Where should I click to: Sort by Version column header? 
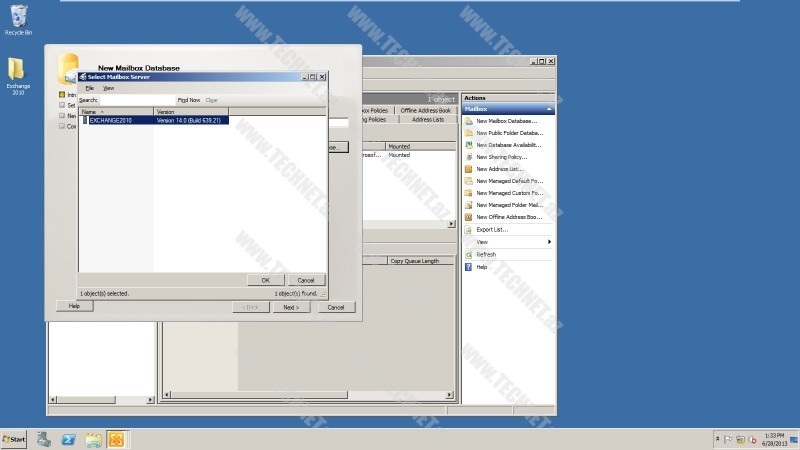(191, 111)
